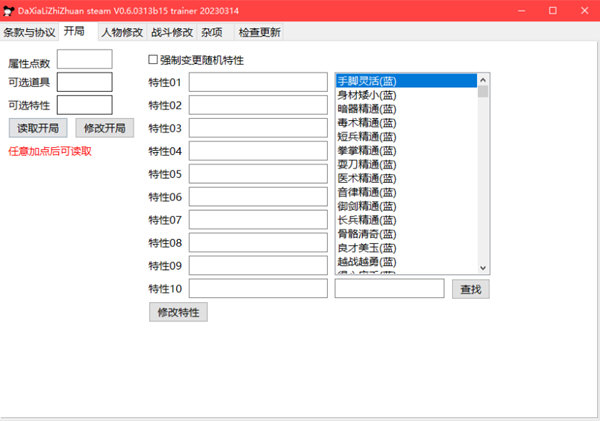This screenshot has height=421, width=600.
Task: Select the 杂项 tab
Action: (211, 31)
